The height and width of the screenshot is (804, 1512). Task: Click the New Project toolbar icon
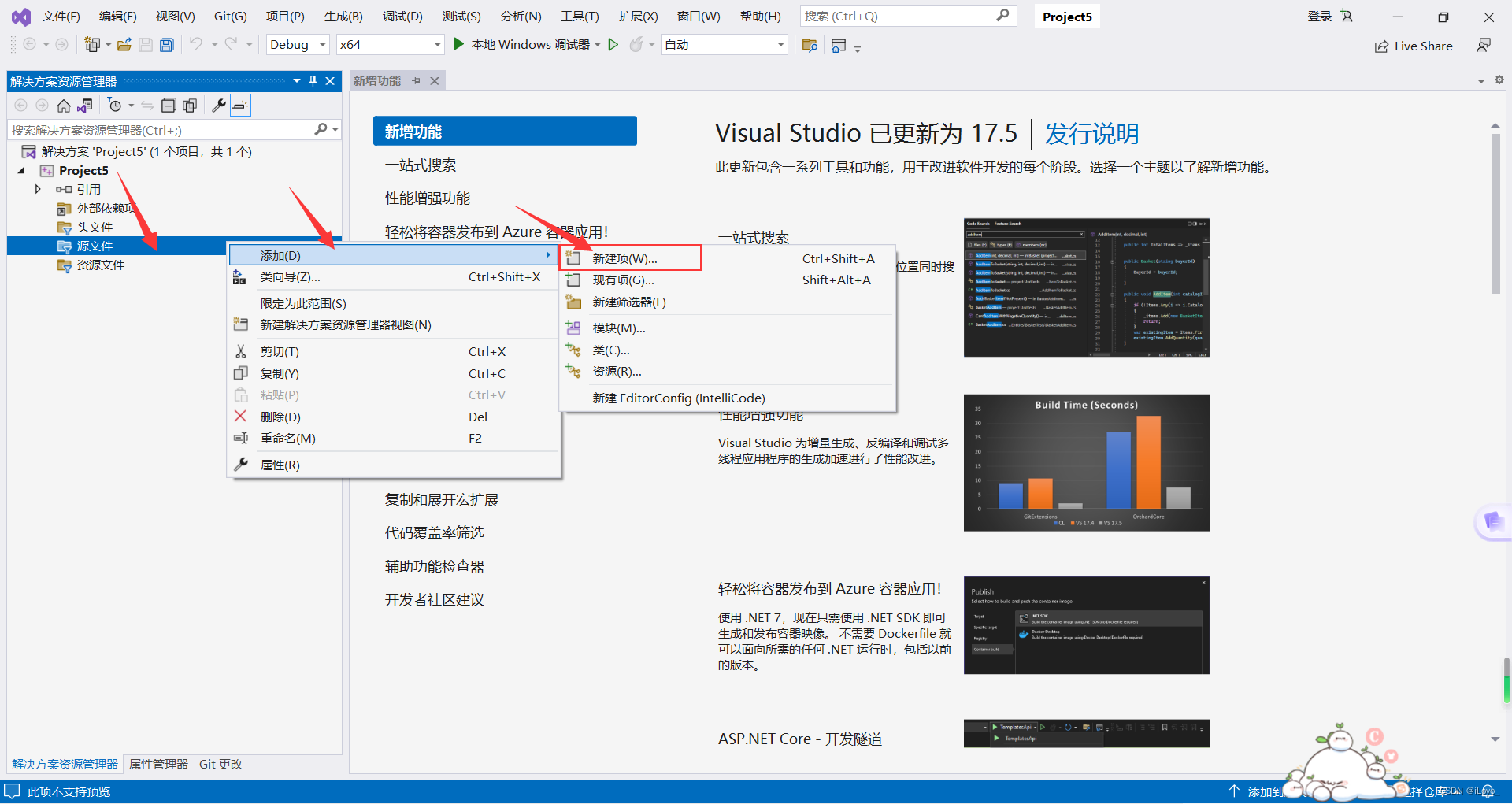92,45
